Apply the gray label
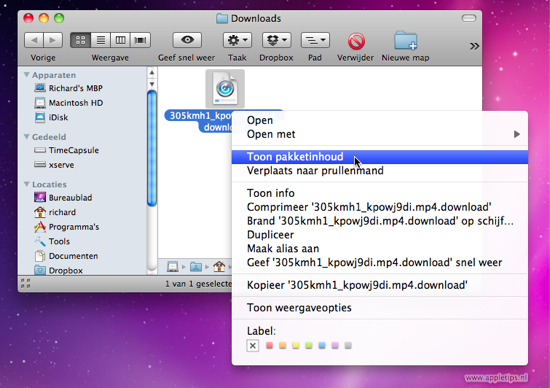Viewport: 550px width, 388px height. (348, 346)
